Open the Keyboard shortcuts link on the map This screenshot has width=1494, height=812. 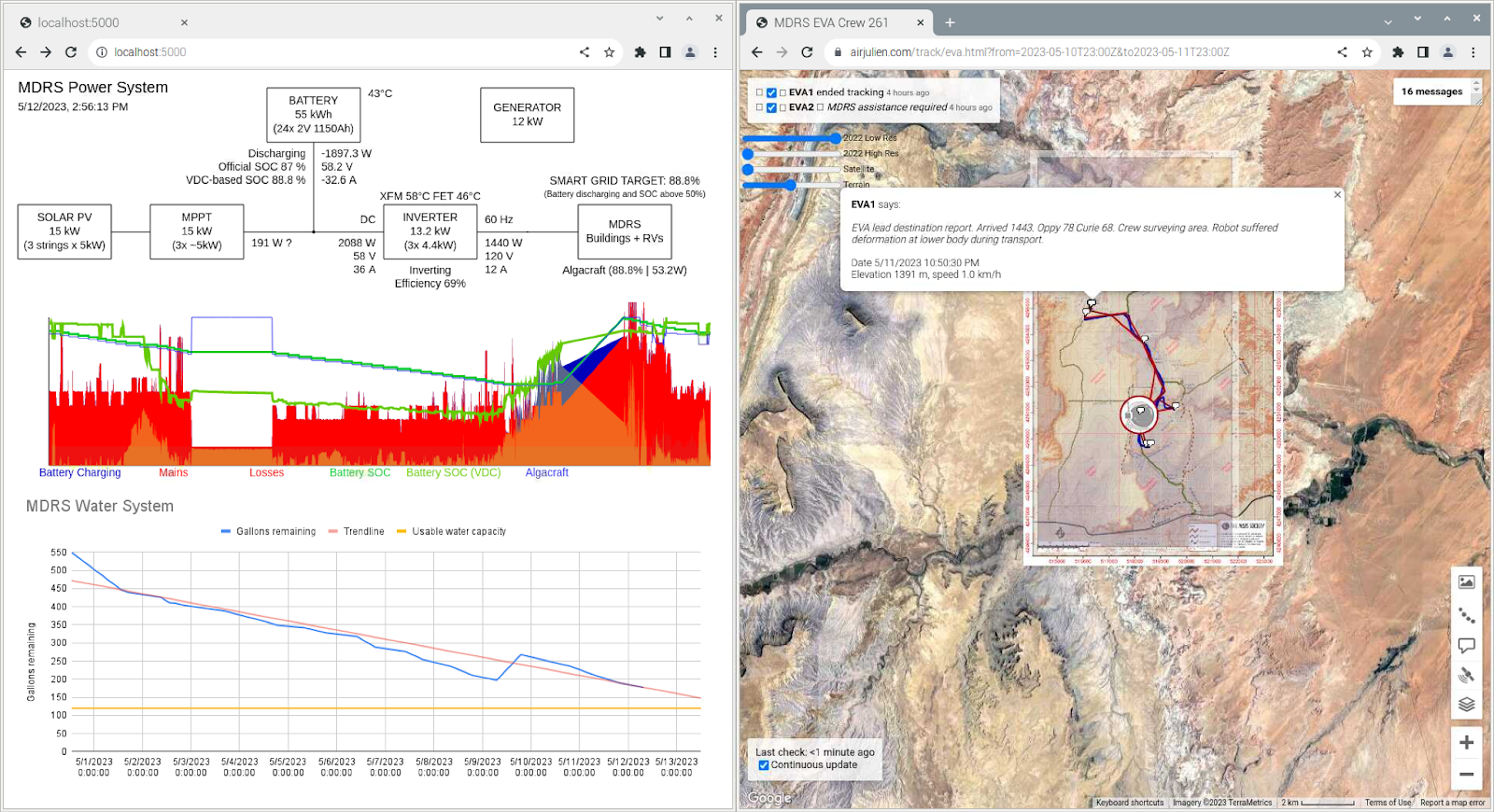click(x=1130, y=803)
